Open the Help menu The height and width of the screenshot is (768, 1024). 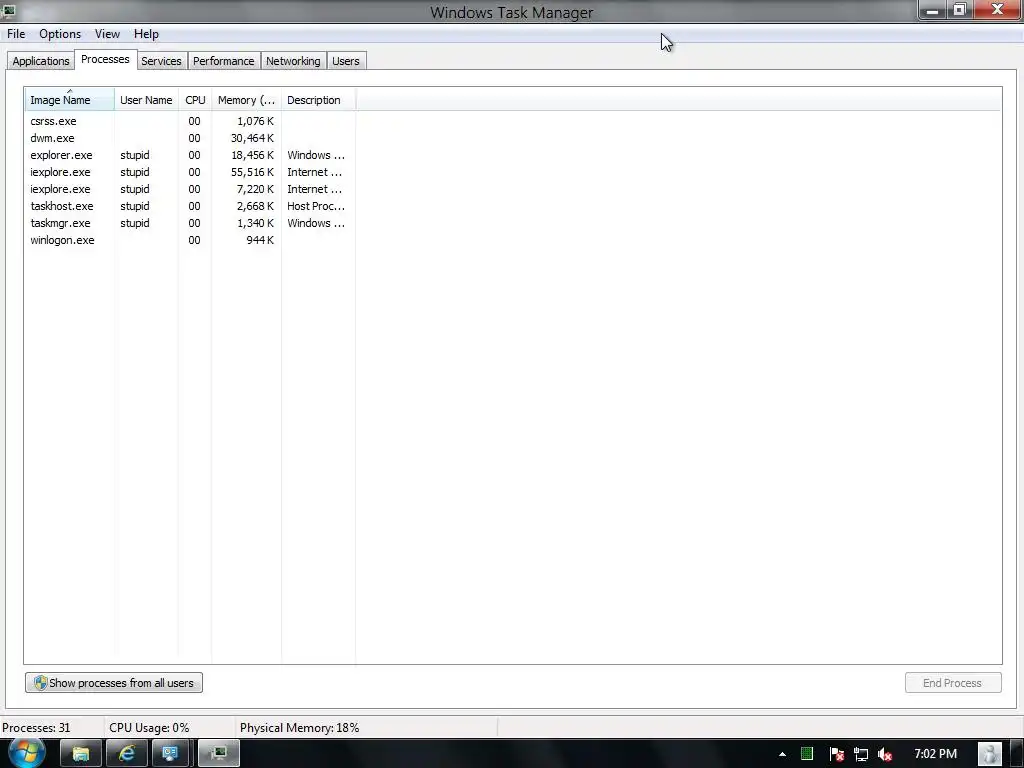click(146, 34)
